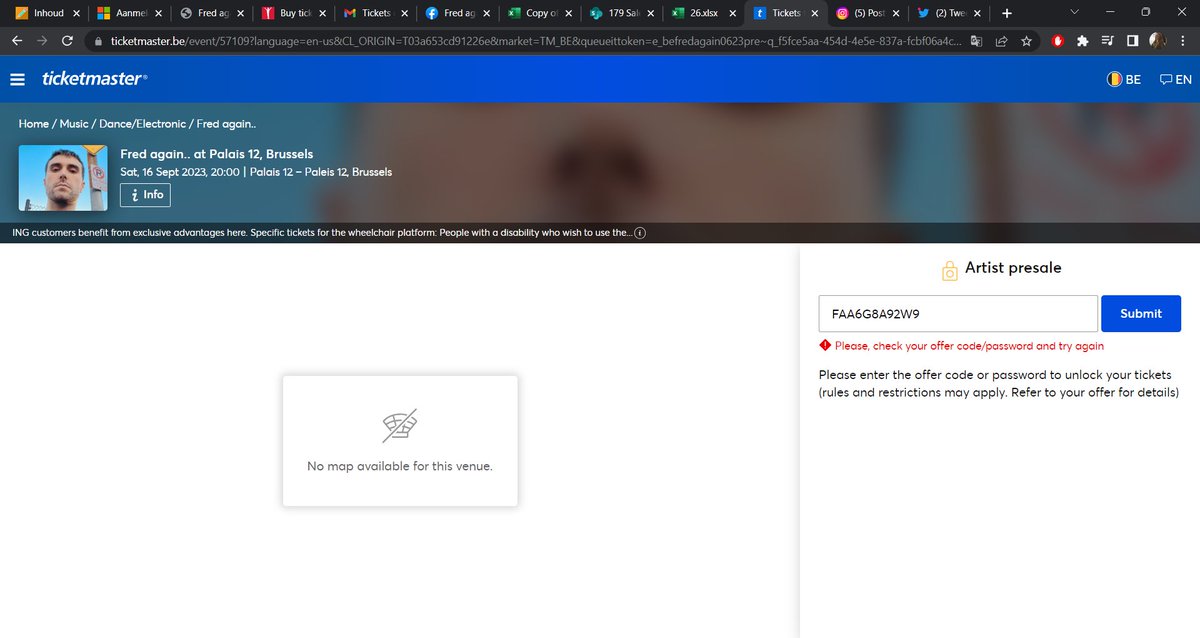Share this page icon in address bar
1200x638 pixels.
tap(1001, 41)
